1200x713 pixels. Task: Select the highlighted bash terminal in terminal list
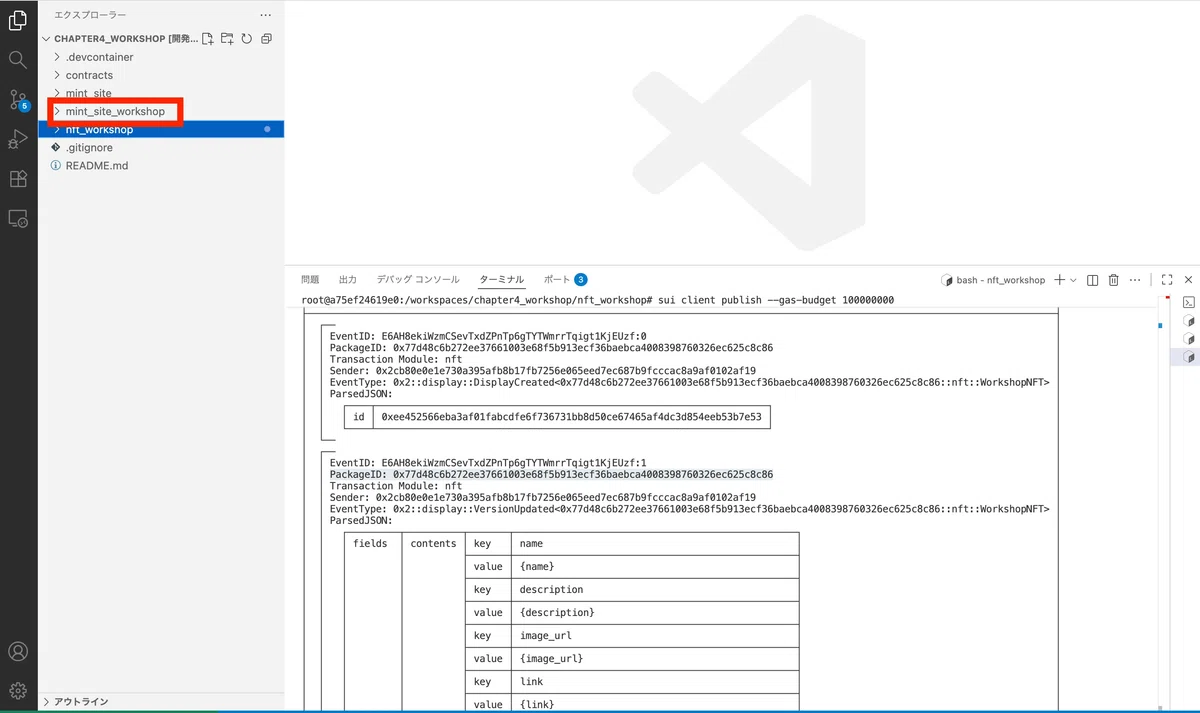(1189, 357)
